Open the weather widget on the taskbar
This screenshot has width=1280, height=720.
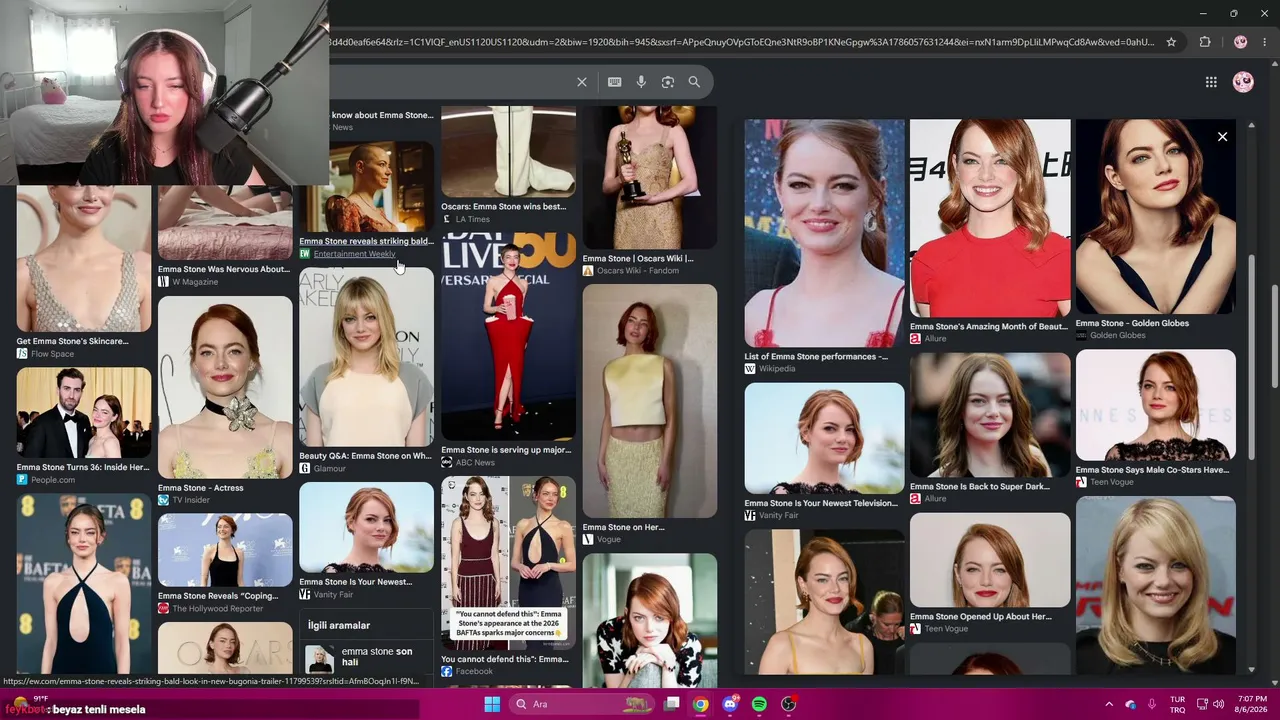30,704
